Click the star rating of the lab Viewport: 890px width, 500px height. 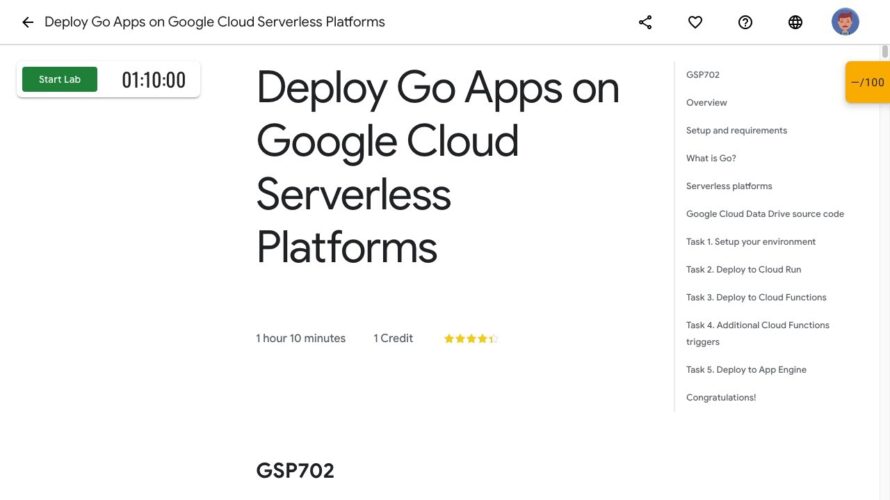click(471, 339)
